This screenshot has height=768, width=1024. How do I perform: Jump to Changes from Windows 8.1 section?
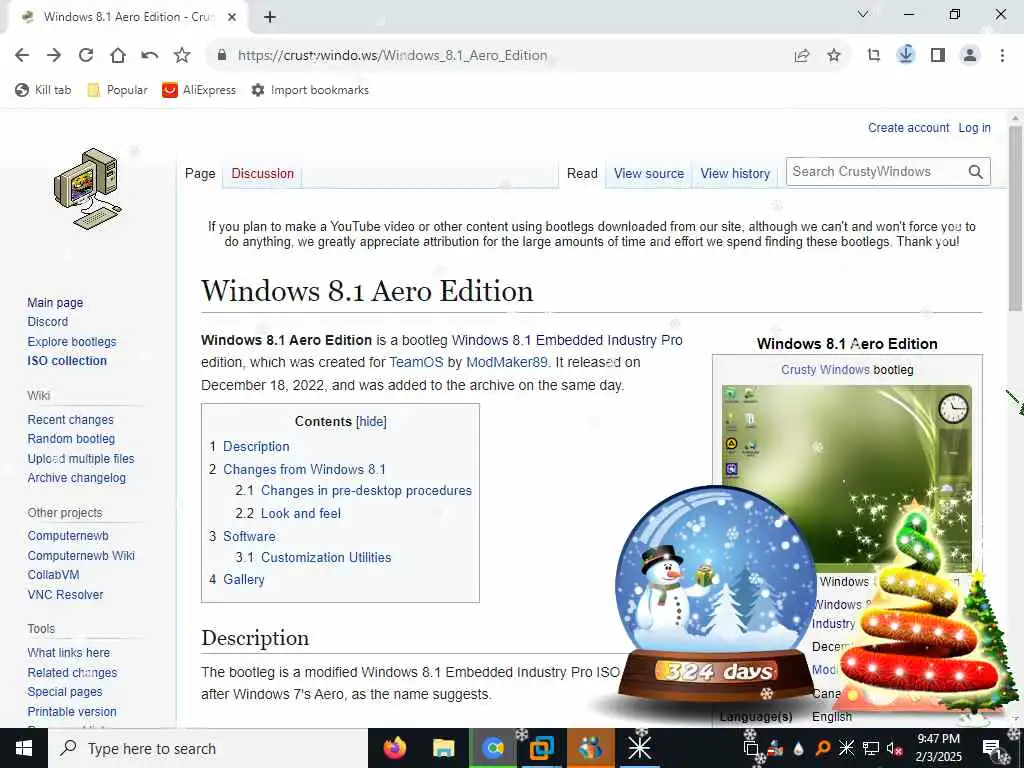tap(304, 470)
